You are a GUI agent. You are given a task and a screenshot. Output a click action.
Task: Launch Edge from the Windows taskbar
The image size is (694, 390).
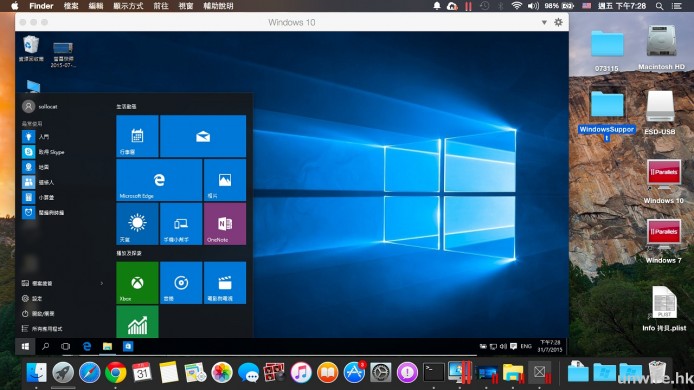(x=87, y=346)
